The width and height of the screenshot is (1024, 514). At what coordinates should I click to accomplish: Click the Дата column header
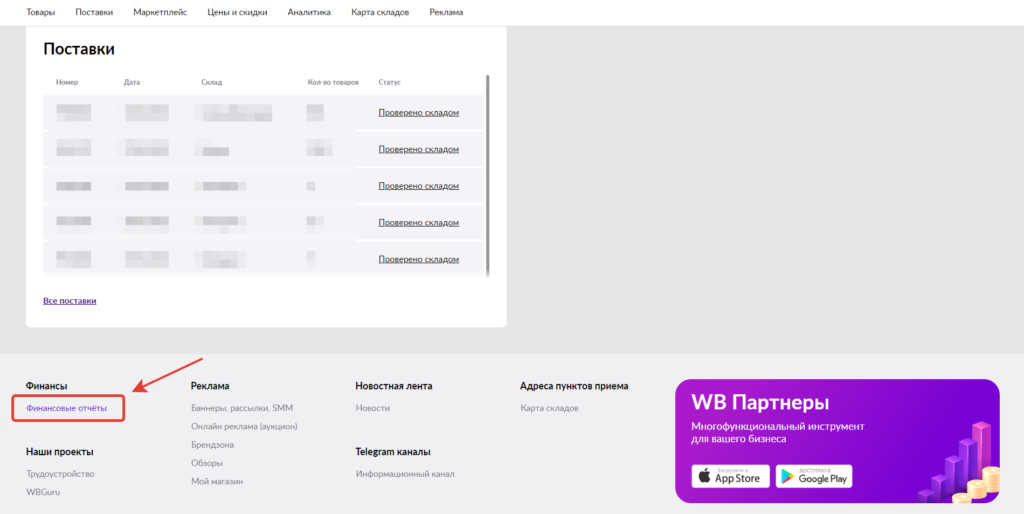click(x=131, y=82)
